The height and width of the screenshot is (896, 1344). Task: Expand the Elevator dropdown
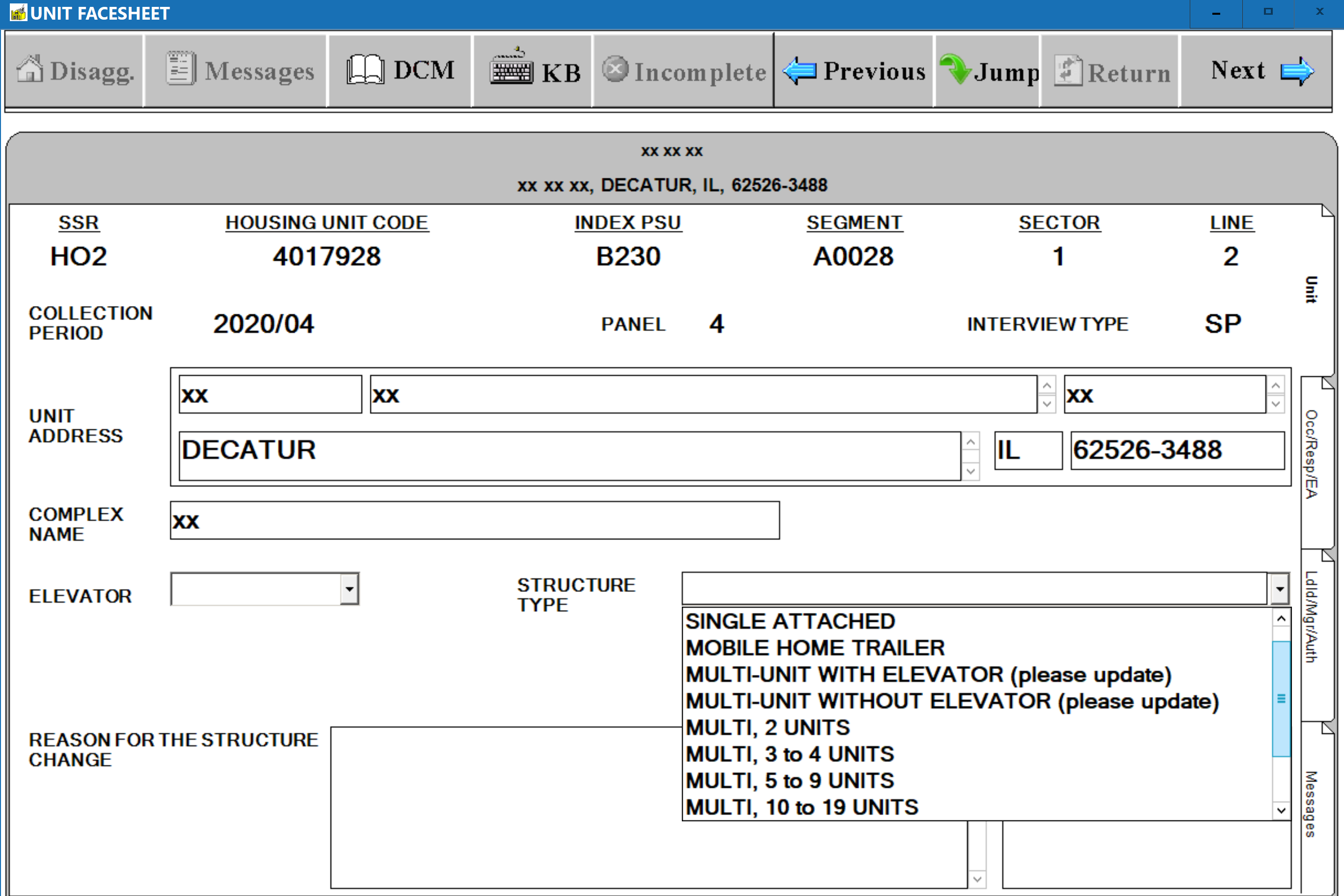click(x=349, y=588)
